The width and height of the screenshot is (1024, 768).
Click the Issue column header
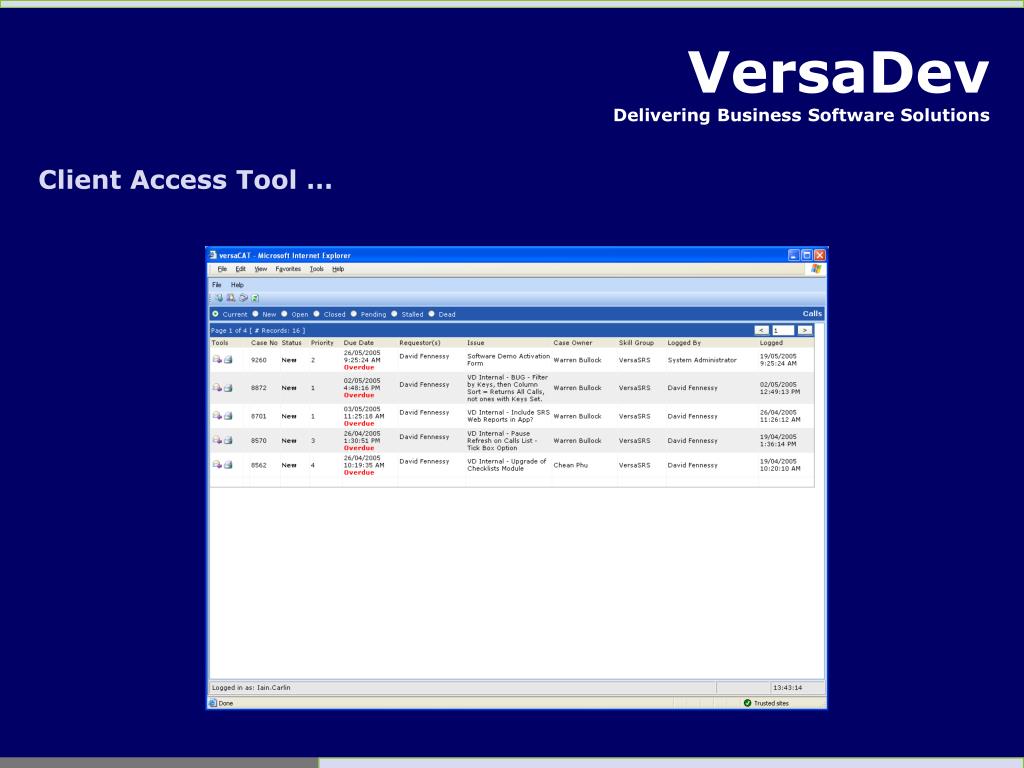tap(475, 343)
